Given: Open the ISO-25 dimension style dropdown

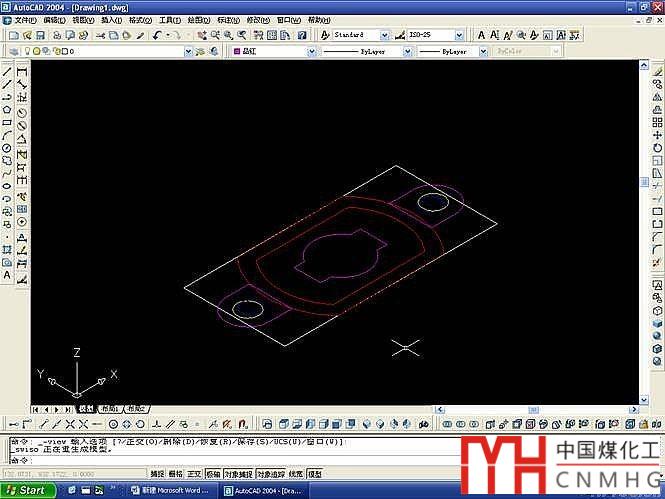Looking at the screenshot, I should pos(465,35).
